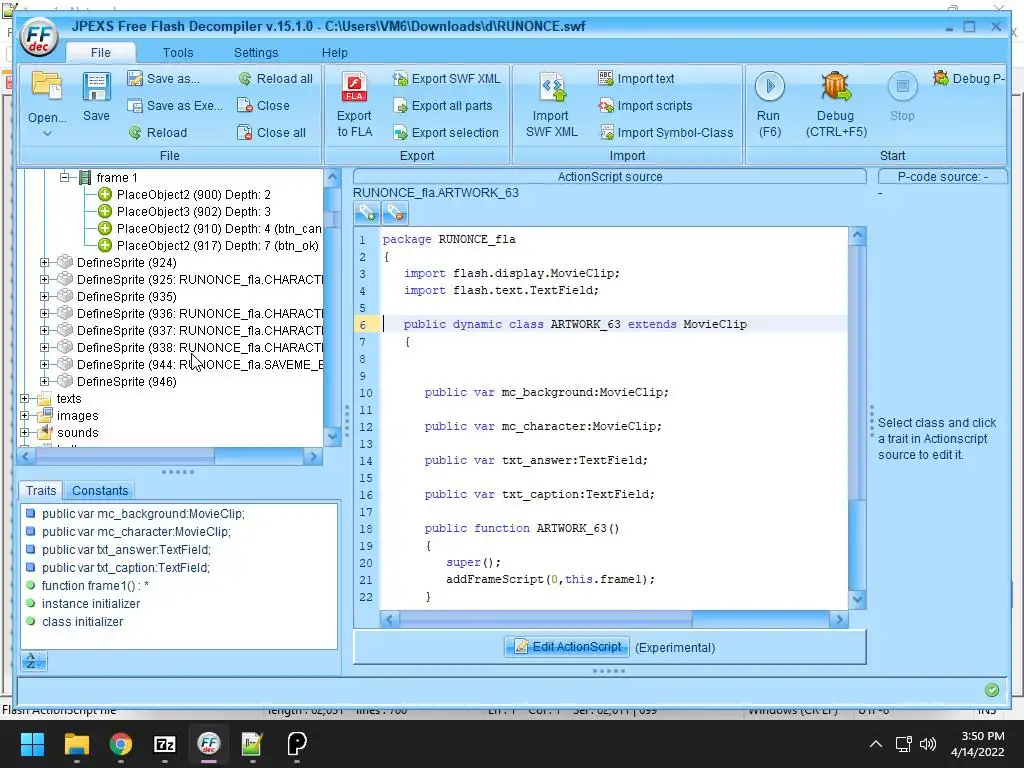This screenshot has width=1024, height=768.
Task: Switch to the Constants tab
Action: click(100, 490)
